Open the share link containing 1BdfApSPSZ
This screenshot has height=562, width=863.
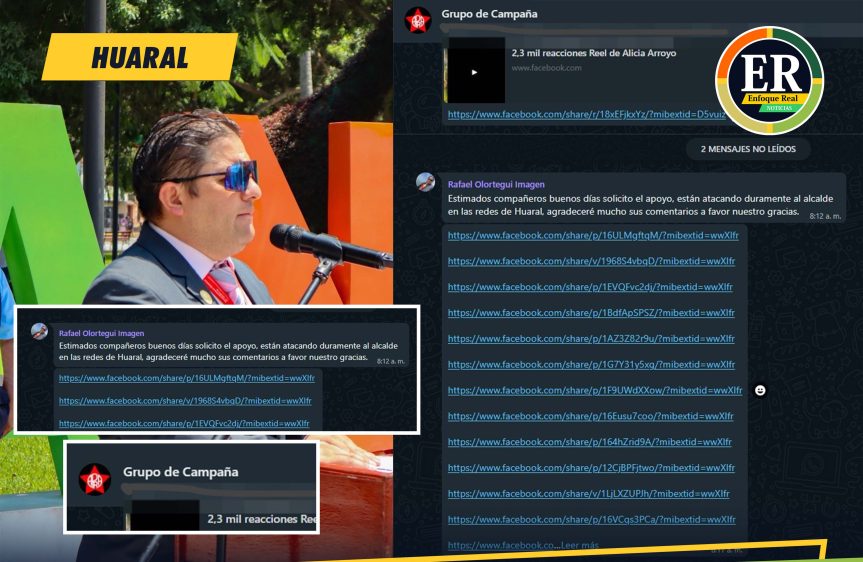(x=592, y=313)
